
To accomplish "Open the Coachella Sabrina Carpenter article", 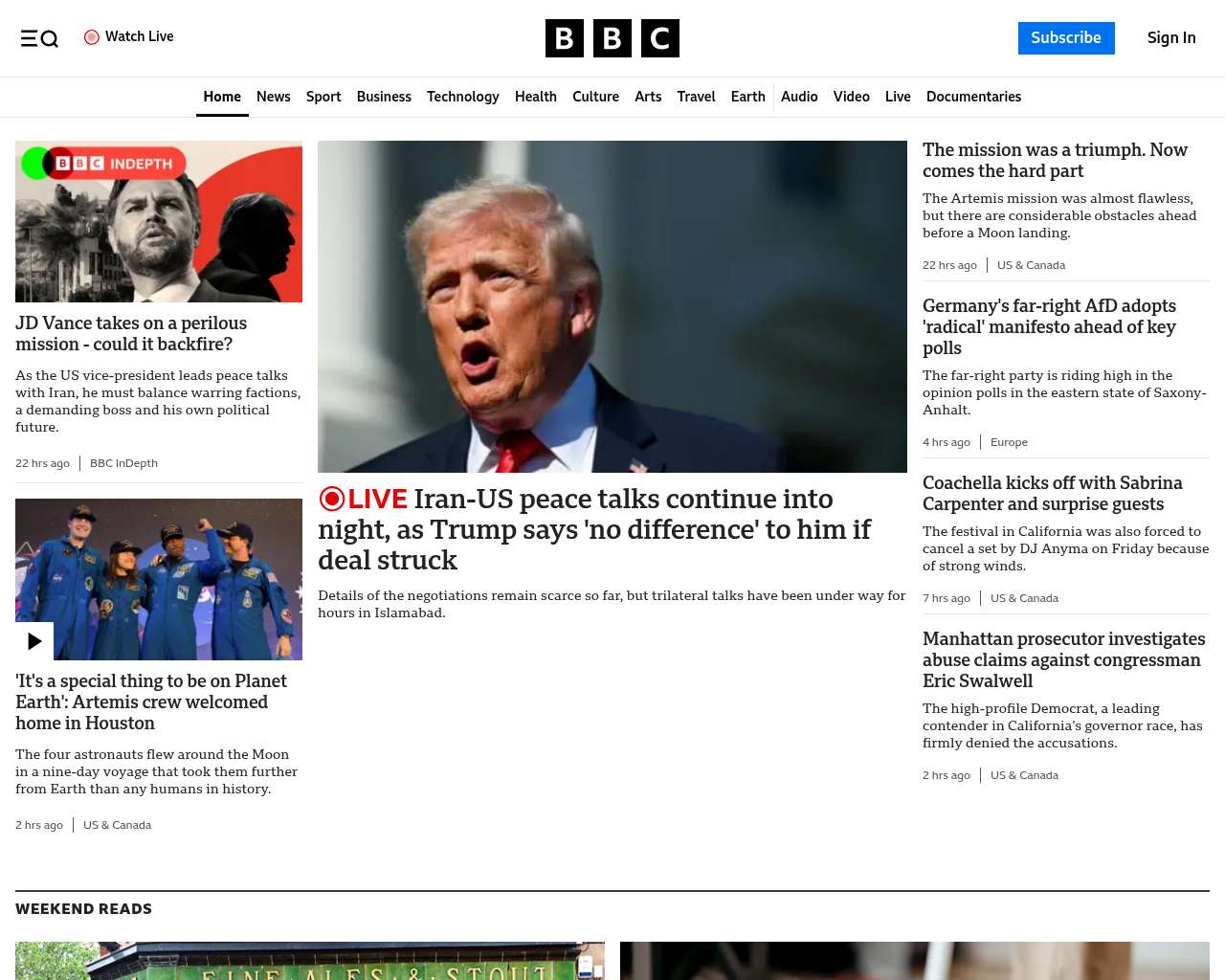I will coord(1052,493).
